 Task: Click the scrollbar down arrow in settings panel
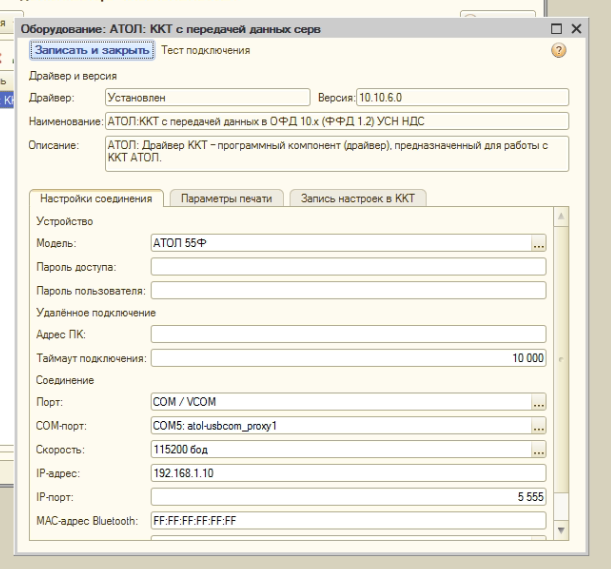[561, 530]
